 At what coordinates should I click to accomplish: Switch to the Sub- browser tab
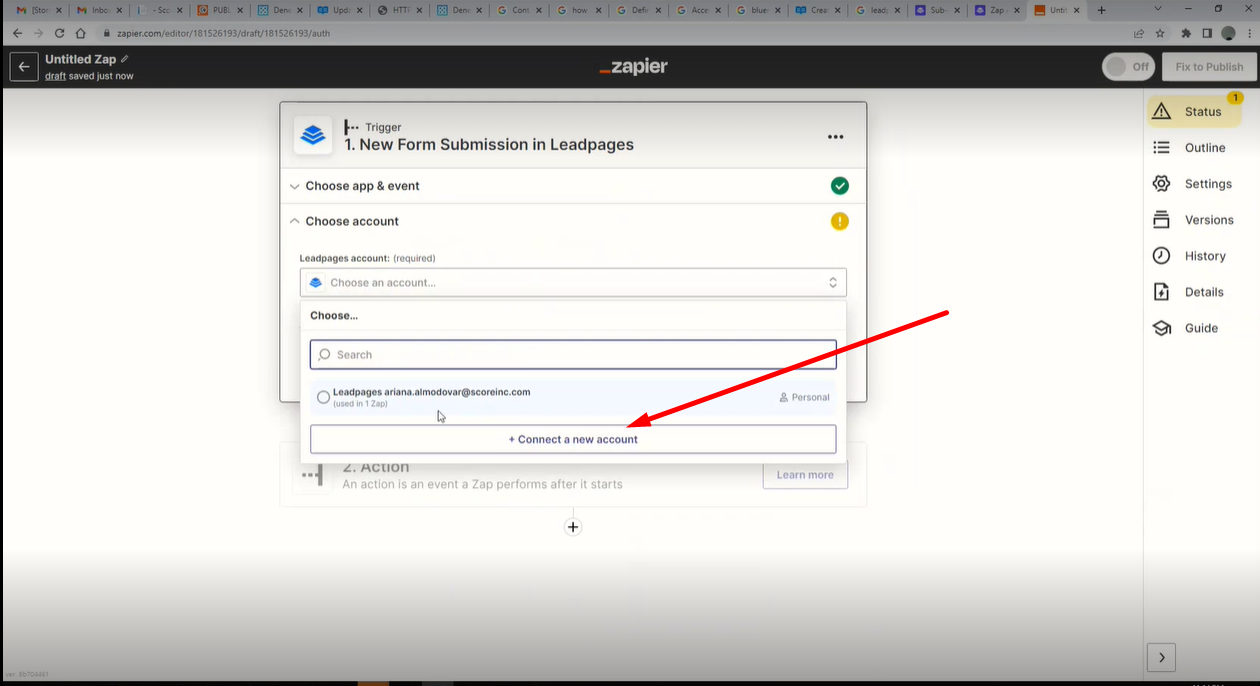tap(937, 10)
